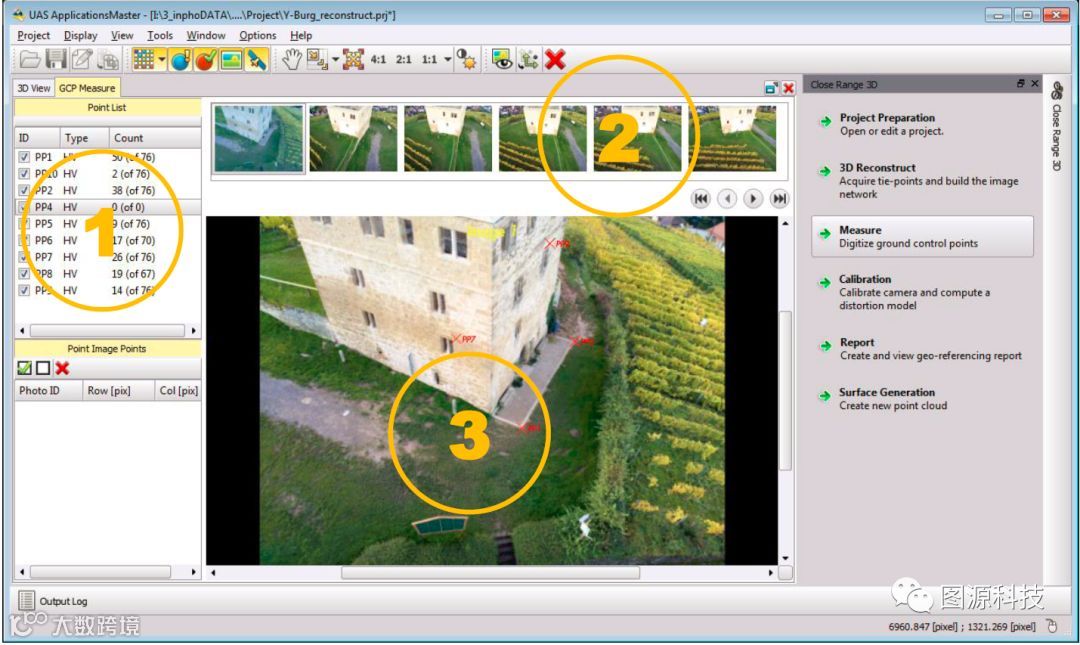Toggle the checkbox for point PP9

pyautogui.click(x=24, y=290)
